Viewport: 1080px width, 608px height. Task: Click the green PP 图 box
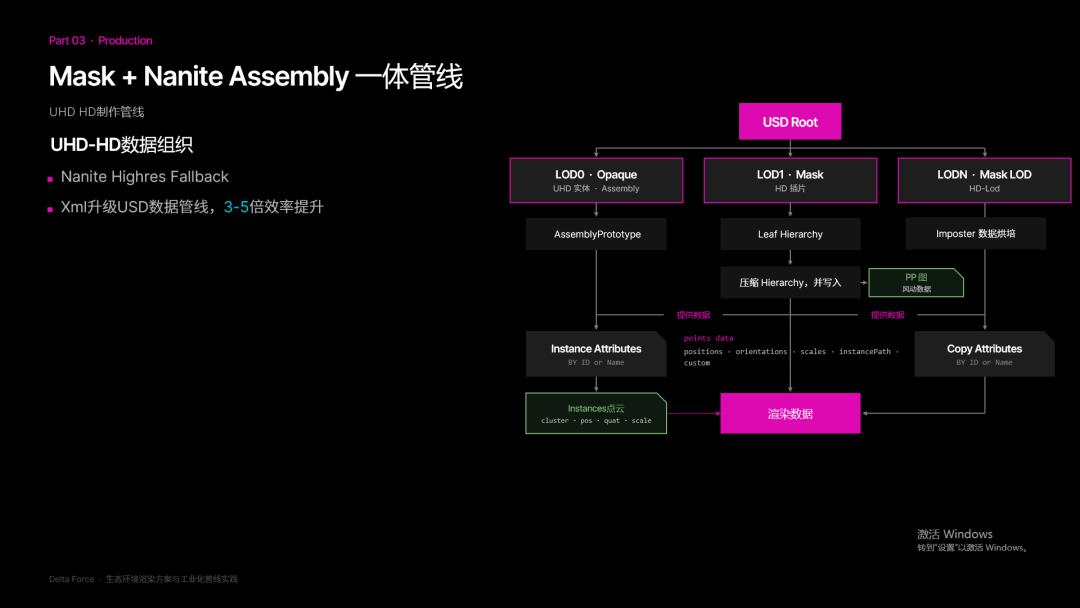[916, 282]
